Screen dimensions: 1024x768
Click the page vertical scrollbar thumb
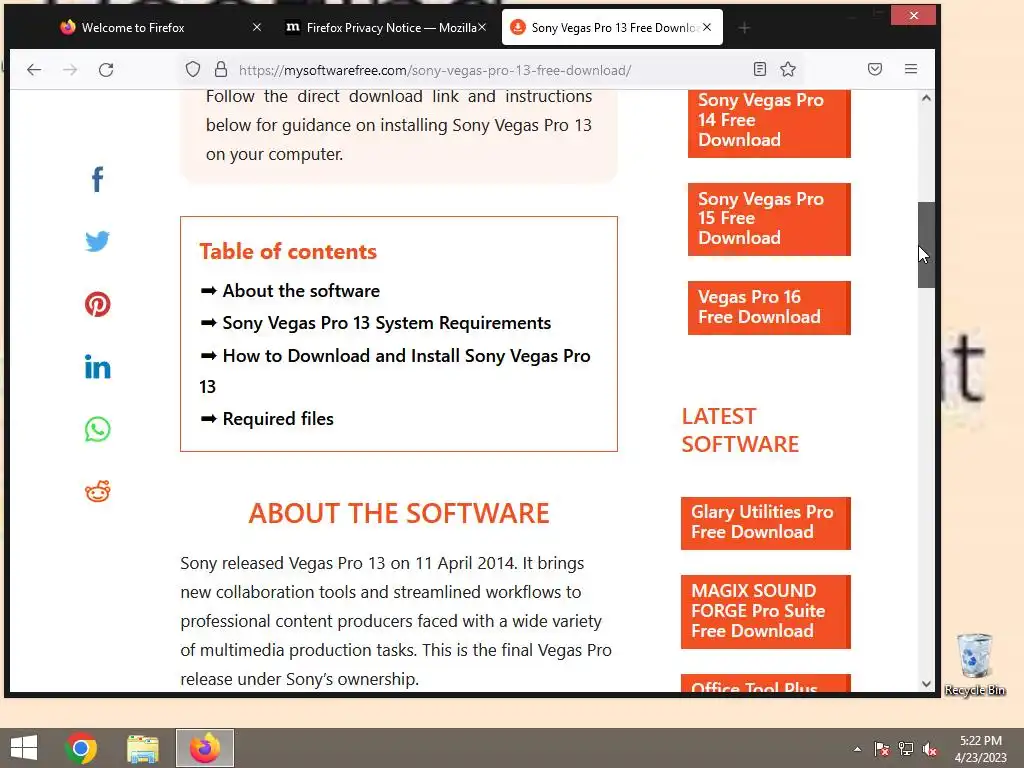pyautogui.click(x=926, y=244)
